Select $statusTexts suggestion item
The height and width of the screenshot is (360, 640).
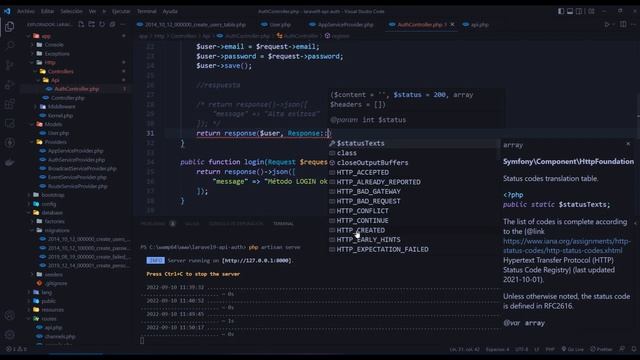click(414, 143)
